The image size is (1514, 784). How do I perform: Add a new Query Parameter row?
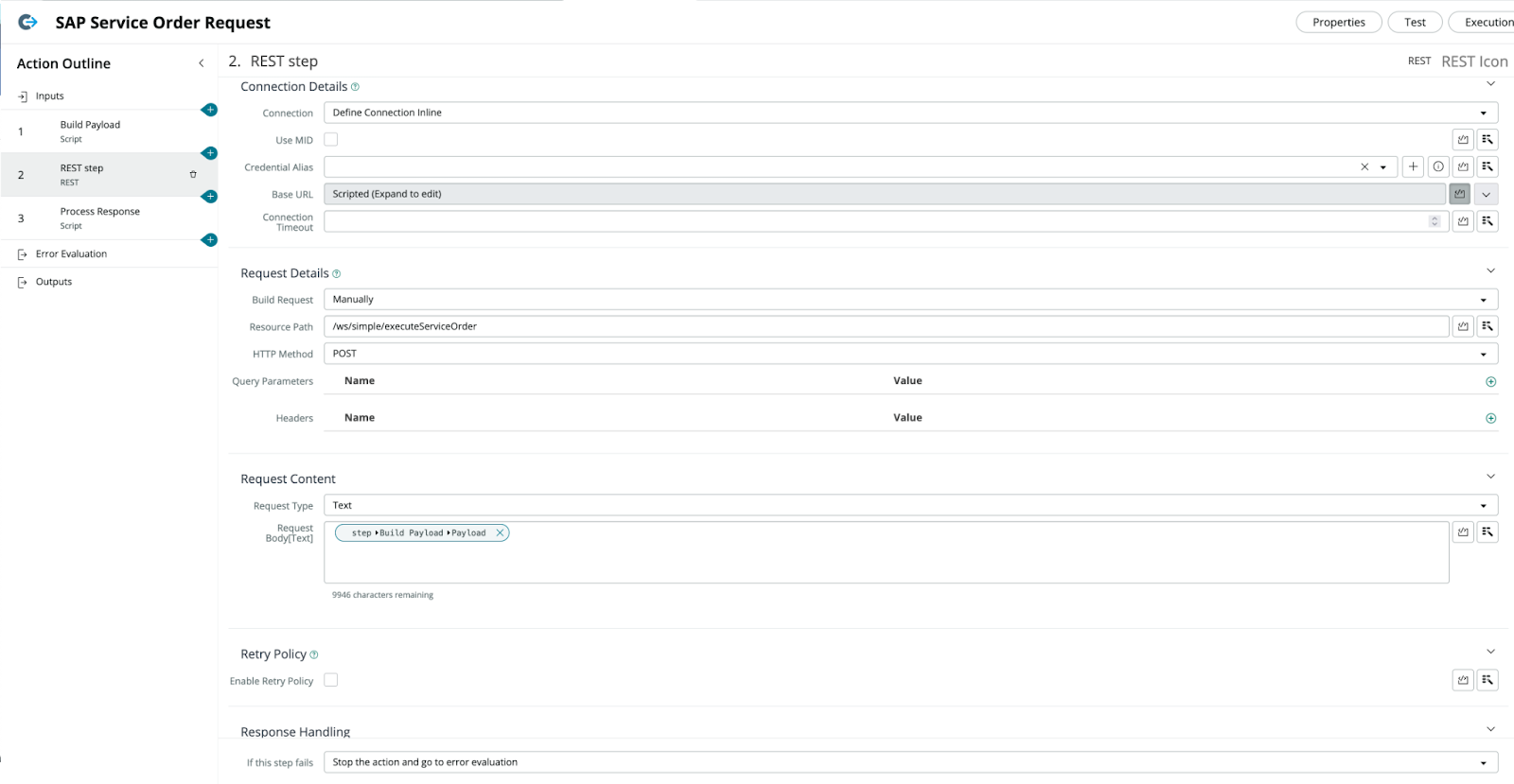(x=1490, y=382)
